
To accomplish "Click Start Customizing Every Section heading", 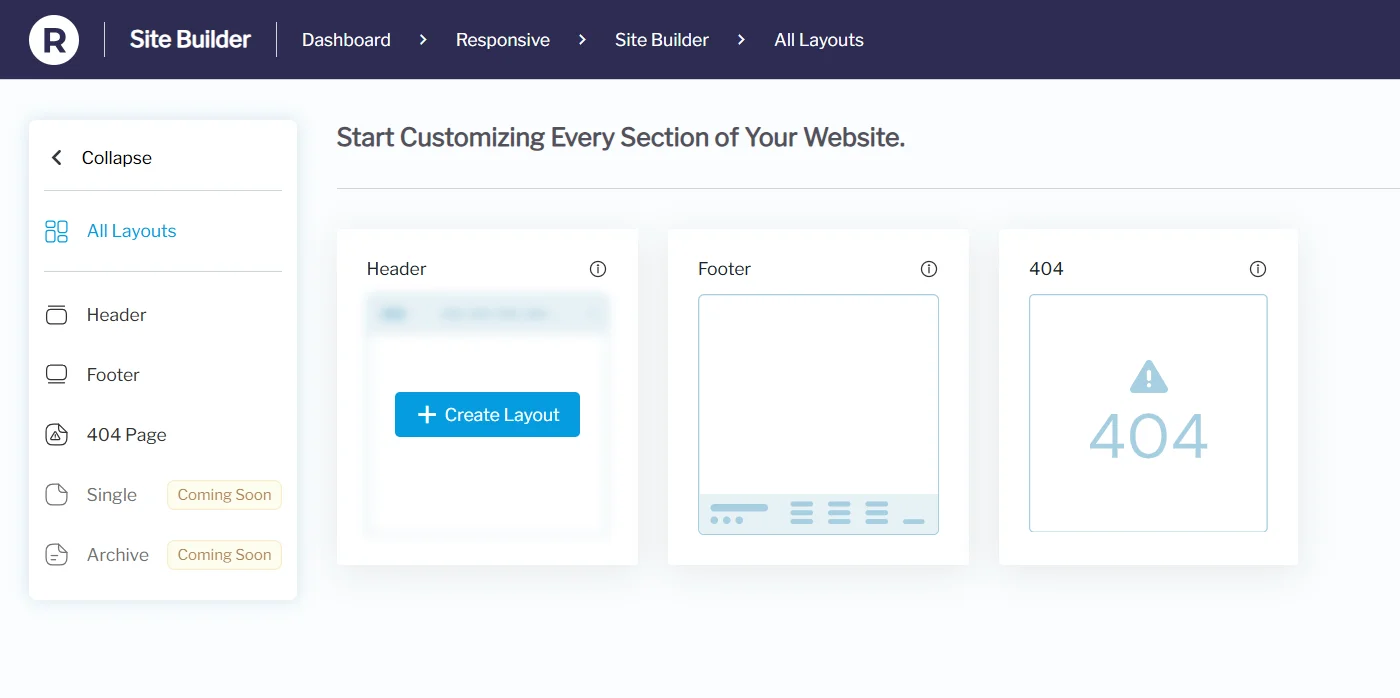I will [x=620, y=137].
